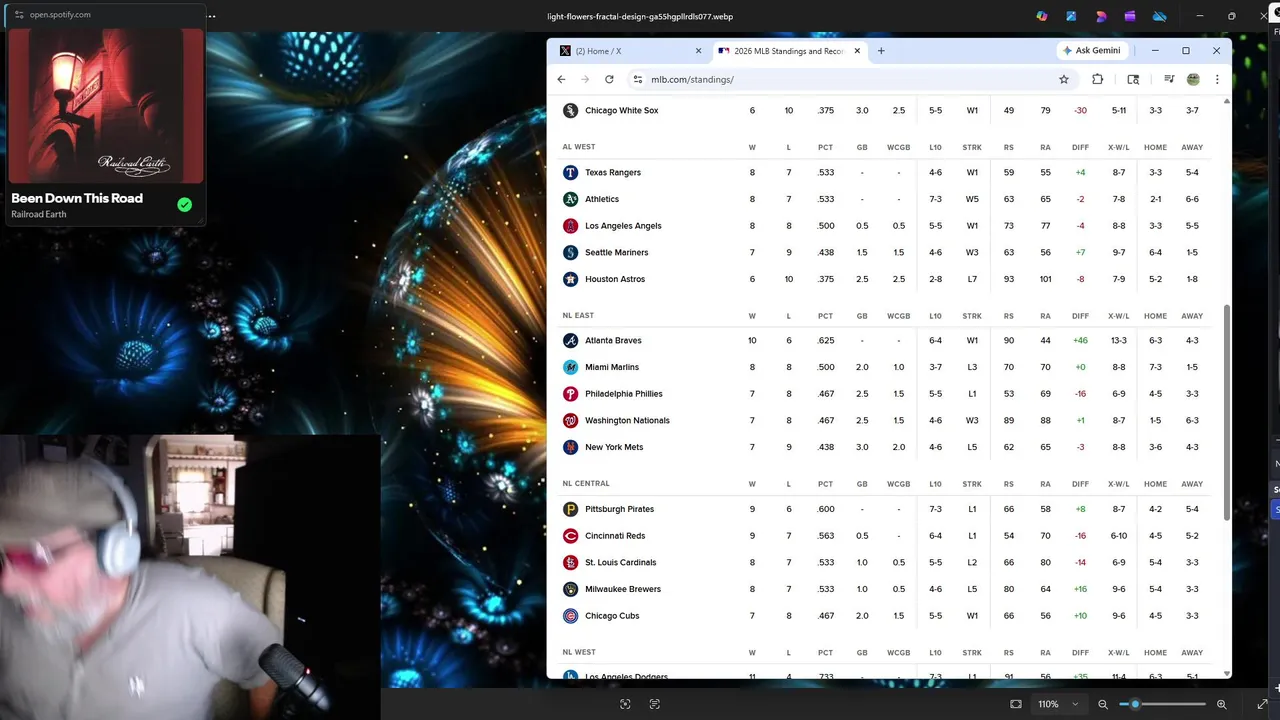This screenshot has height=720, width=1280.
Task: Open the Chrome profile avatar
Action: [1193, 79]
